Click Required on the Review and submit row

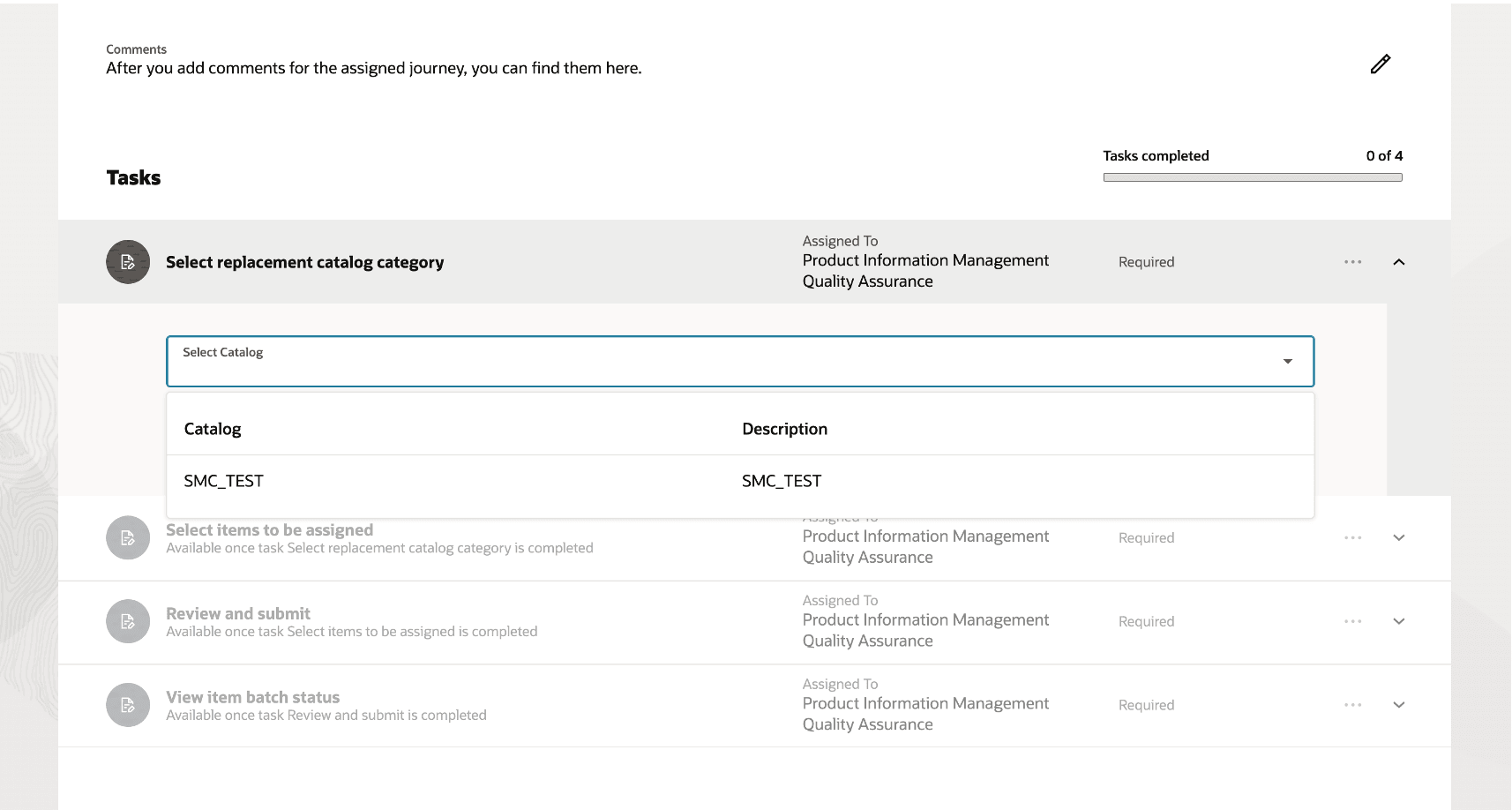(1147, 621)
